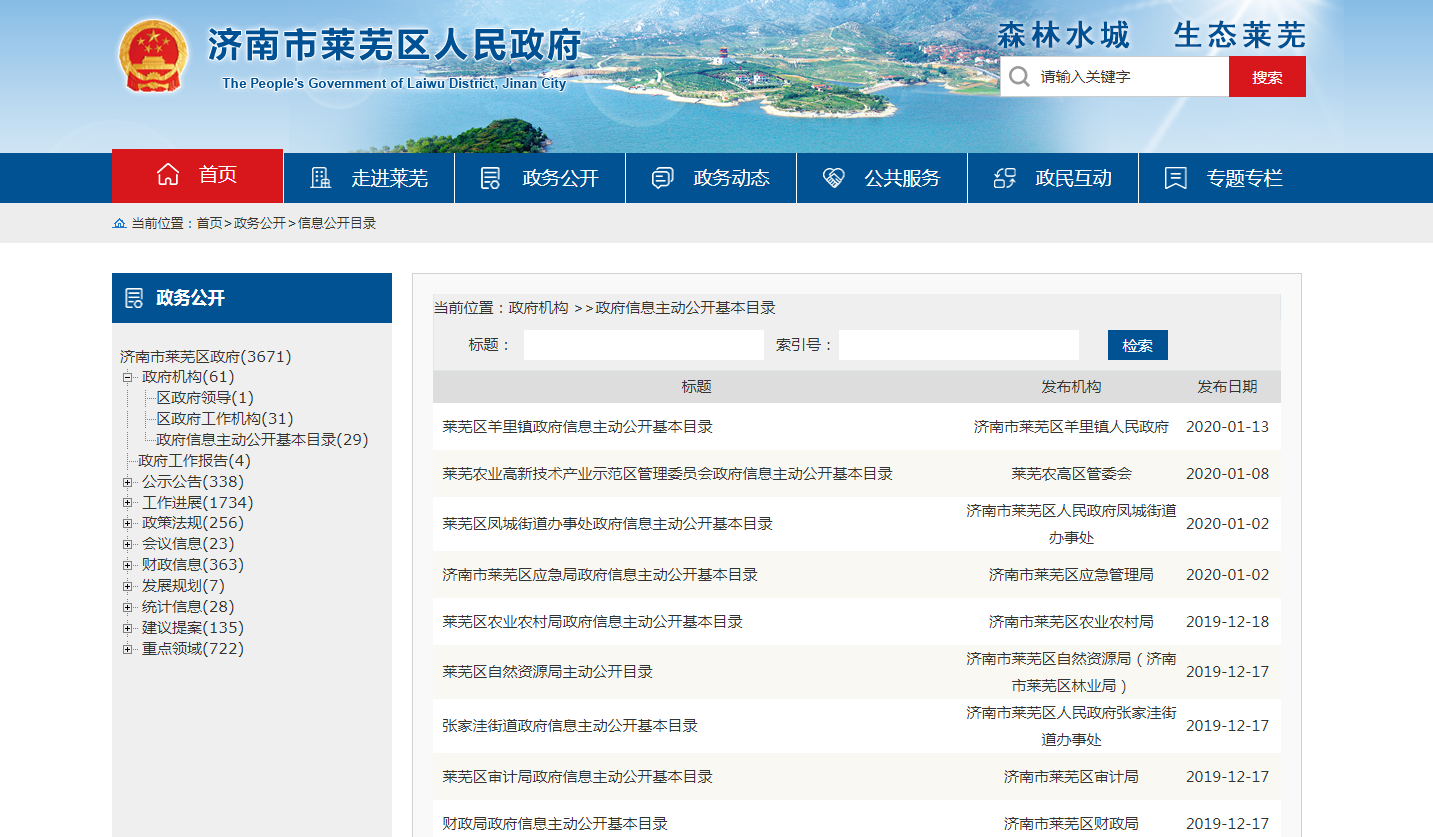Open the 公共服务 navigation tab
The height and width of the screenshot is (837, 1433).
coord(882,178)
